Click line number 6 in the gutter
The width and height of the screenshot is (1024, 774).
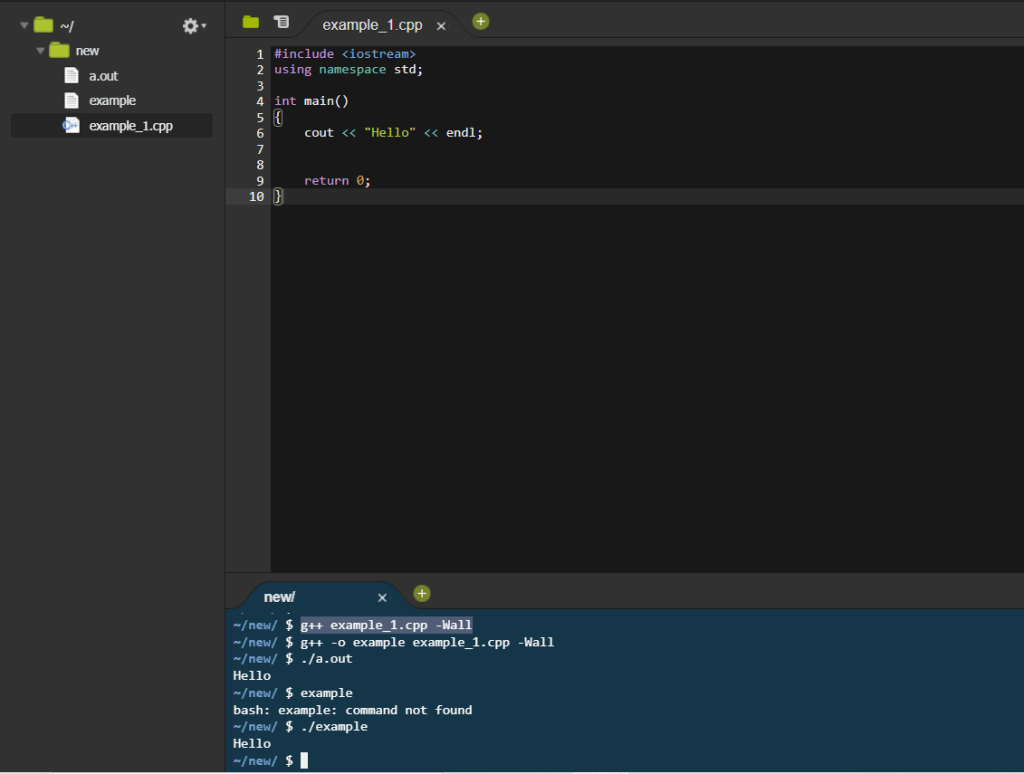[259, 133]
